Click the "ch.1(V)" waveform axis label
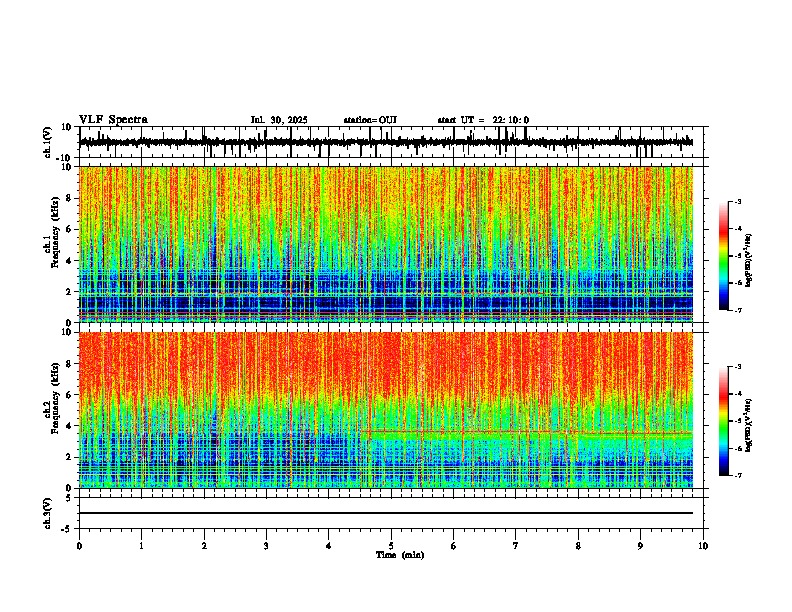792x612 pixels. [48, 142]
